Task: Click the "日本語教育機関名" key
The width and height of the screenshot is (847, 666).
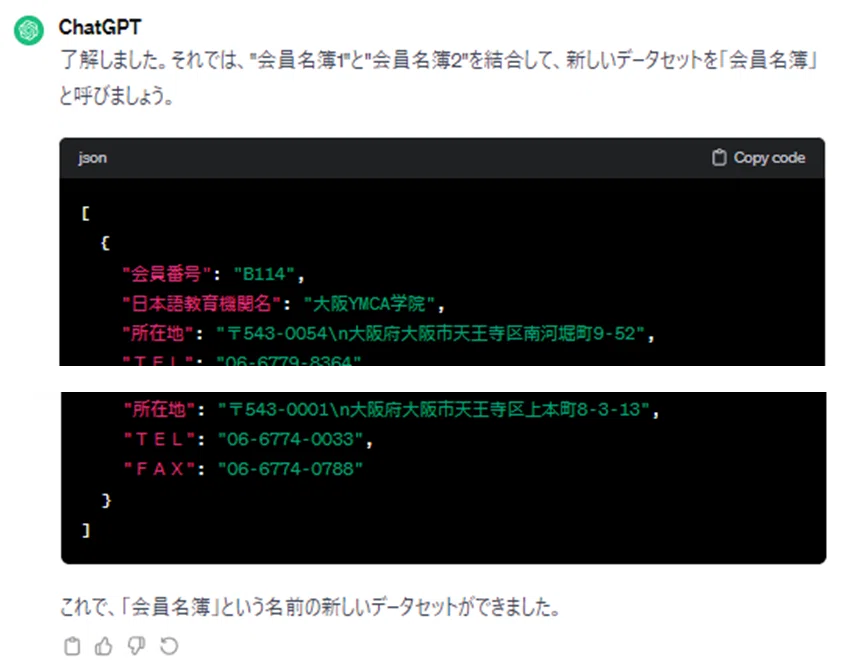Action: (201, 304)
